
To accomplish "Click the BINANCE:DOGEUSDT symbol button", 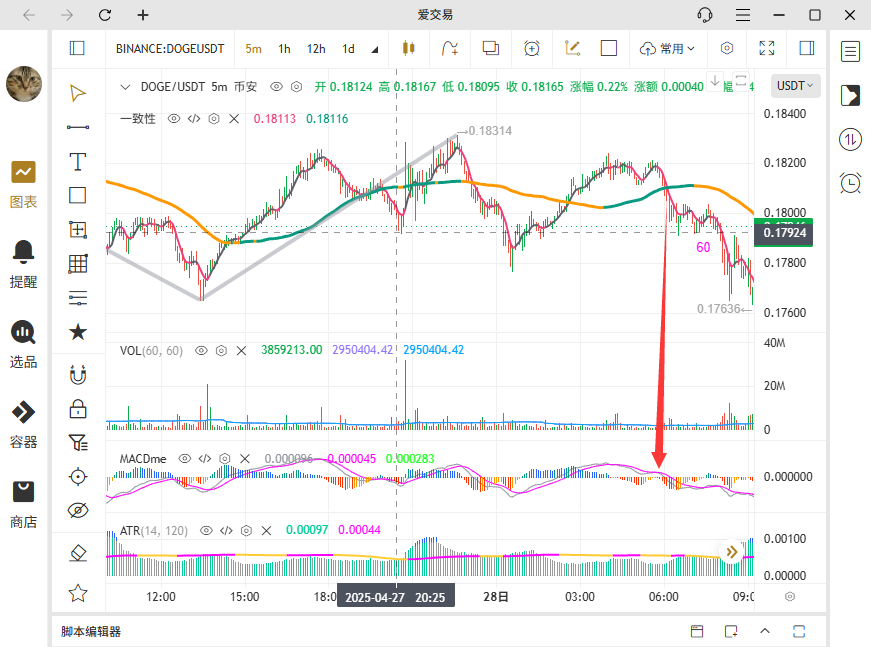I will point(171,48).
